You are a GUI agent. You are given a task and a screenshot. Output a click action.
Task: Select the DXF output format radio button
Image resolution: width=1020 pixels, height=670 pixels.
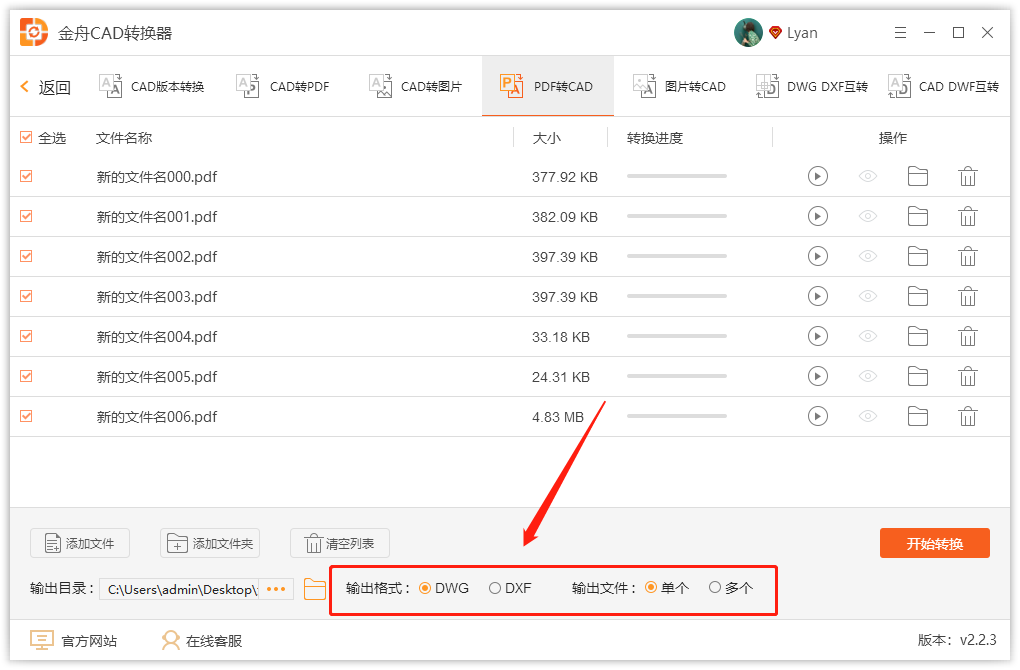click(x=495, y=588)
